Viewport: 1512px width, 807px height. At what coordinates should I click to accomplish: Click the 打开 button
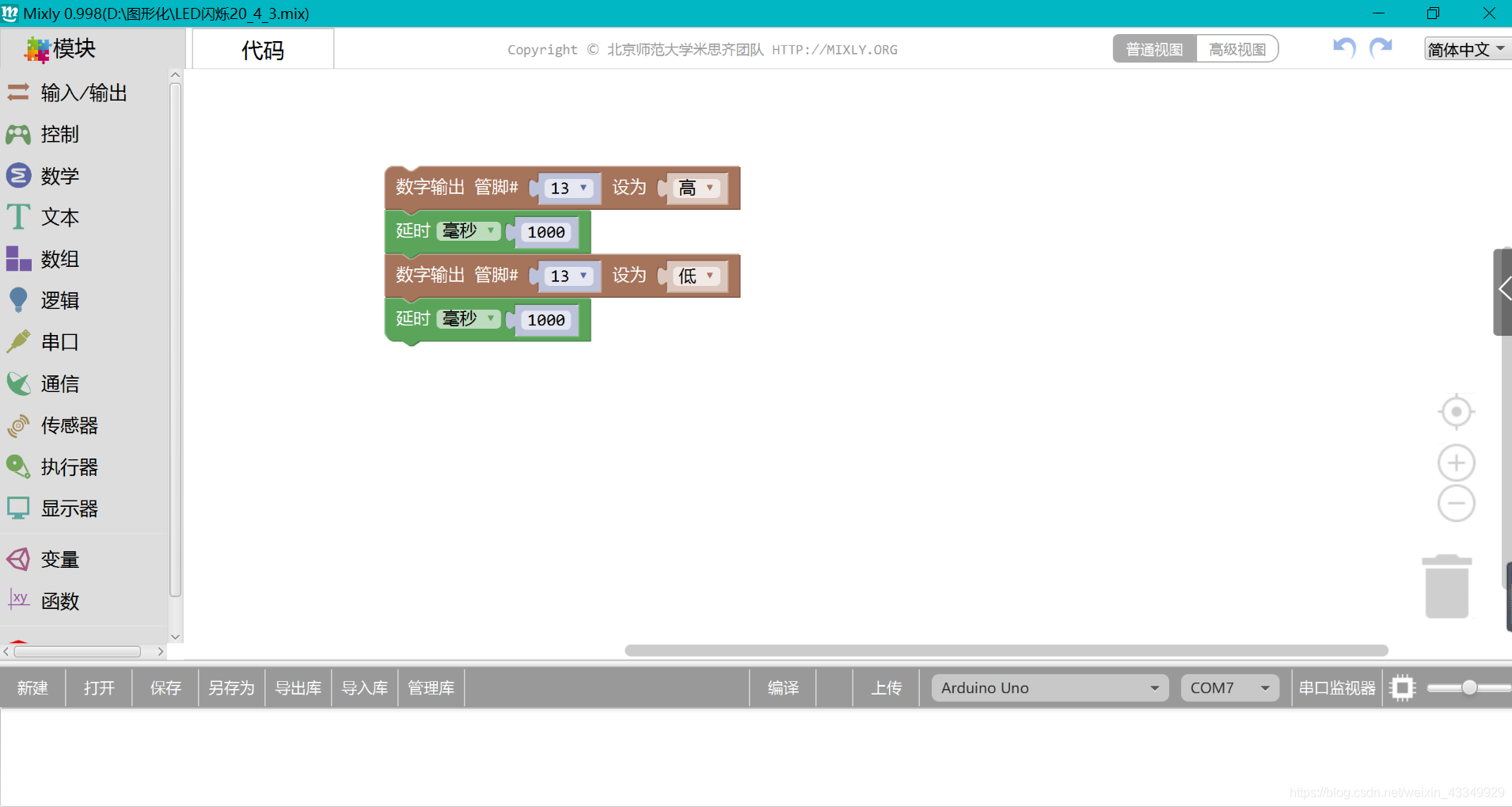[99, 687]
